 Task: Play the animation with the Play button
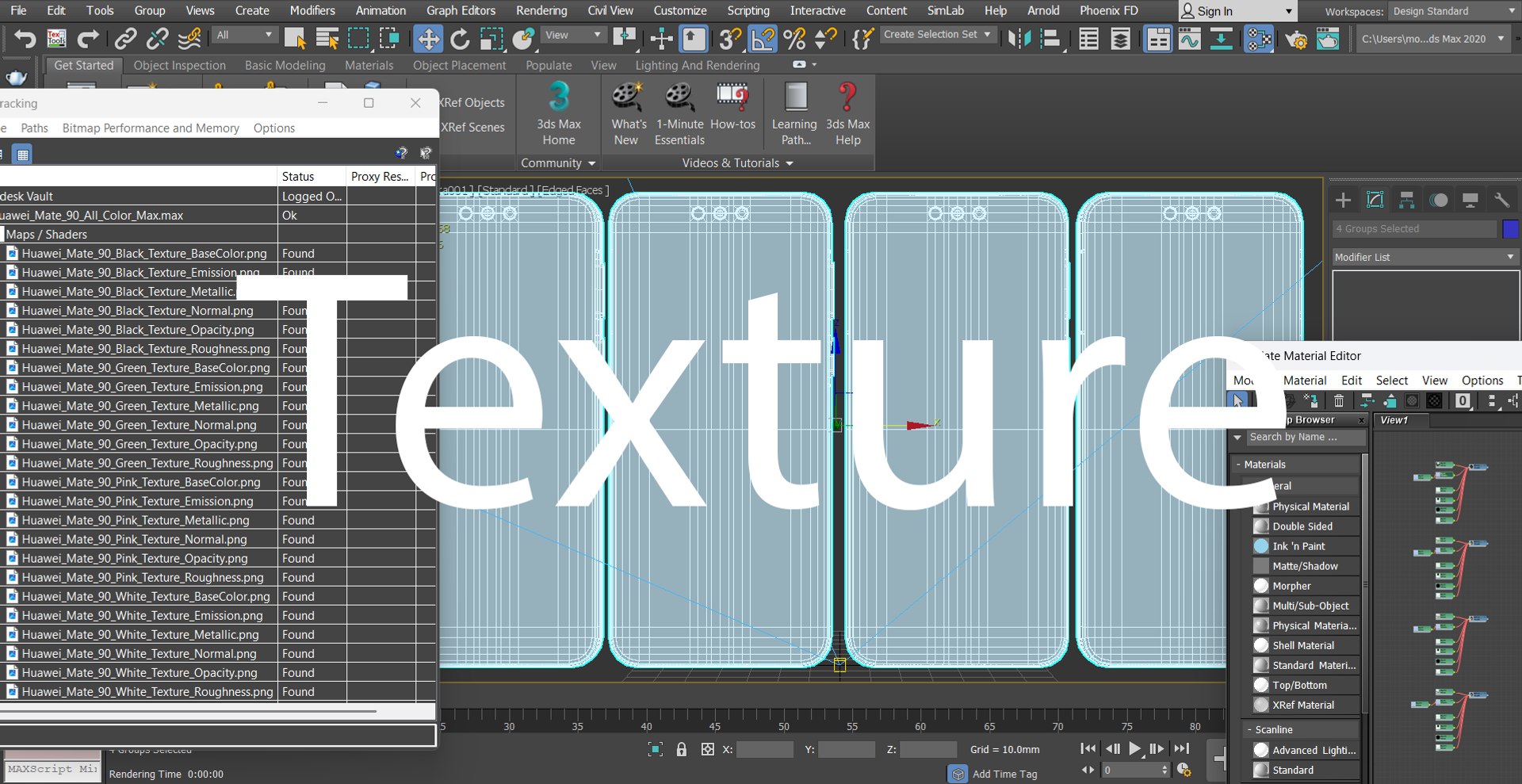coord(1135,748)
